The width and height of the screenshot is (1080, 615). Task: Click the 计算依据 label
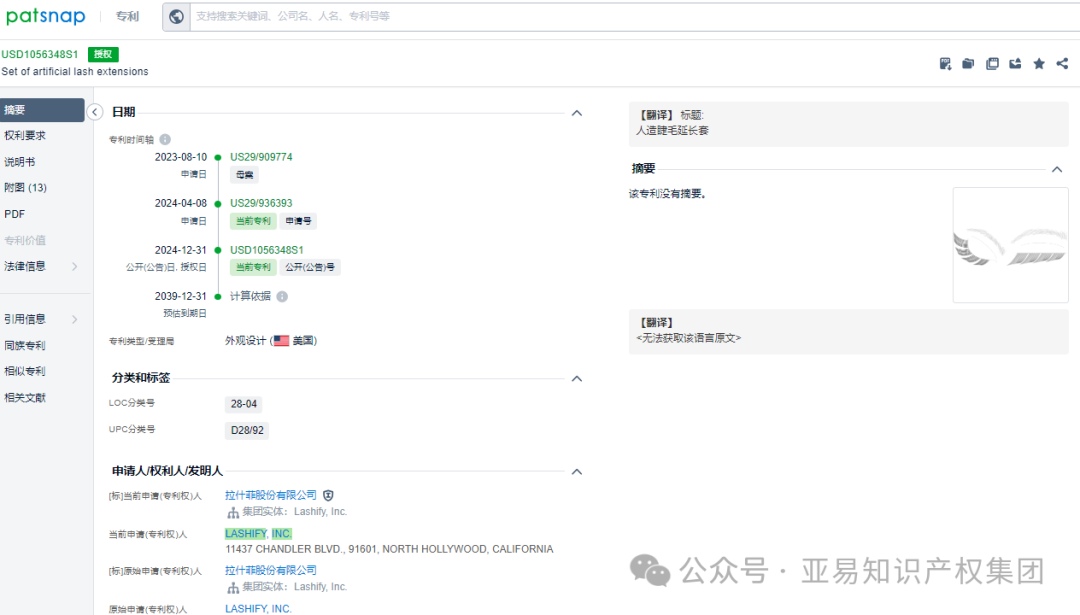250,296
